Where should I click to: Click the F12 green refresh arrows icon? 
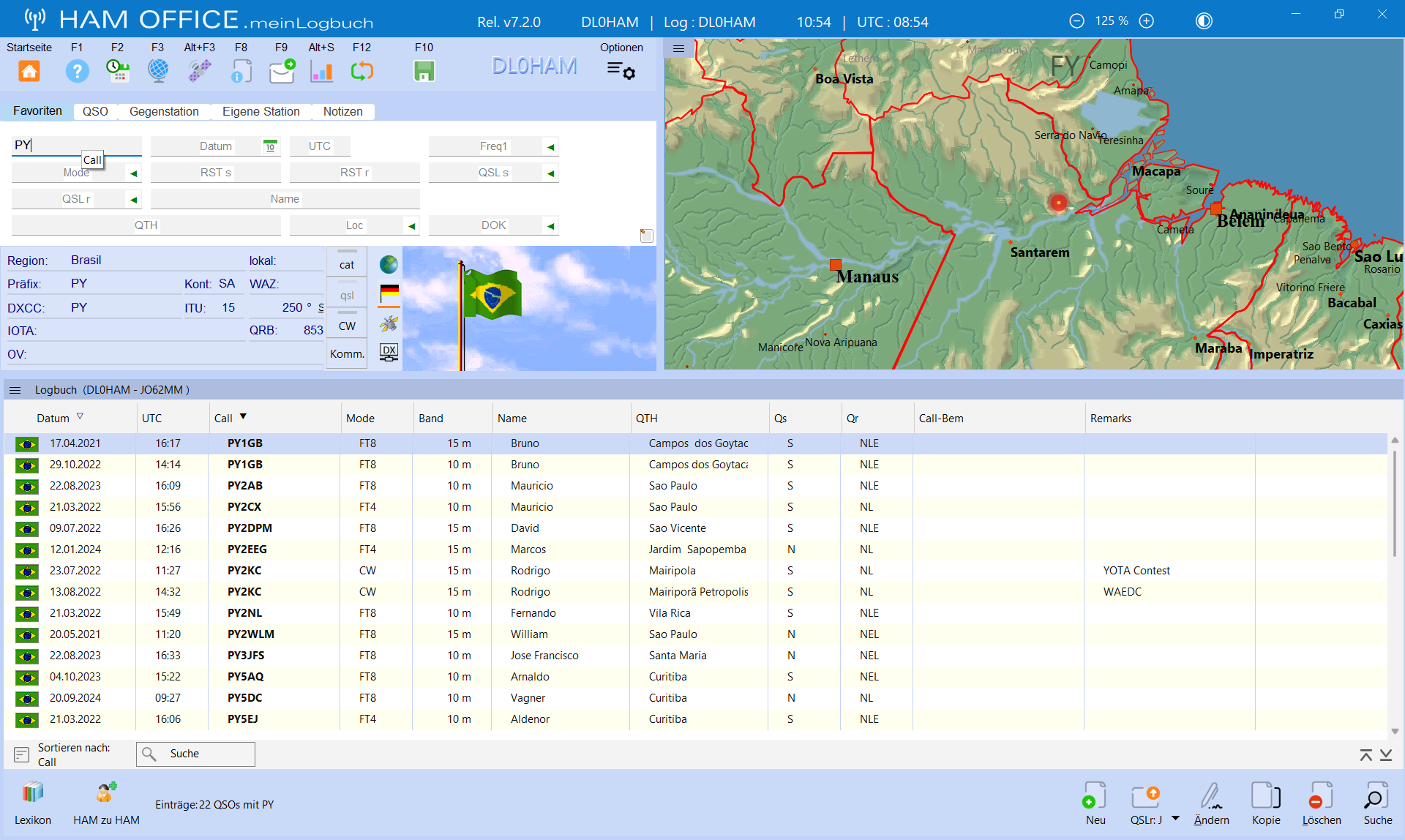(x=362, y=71)
